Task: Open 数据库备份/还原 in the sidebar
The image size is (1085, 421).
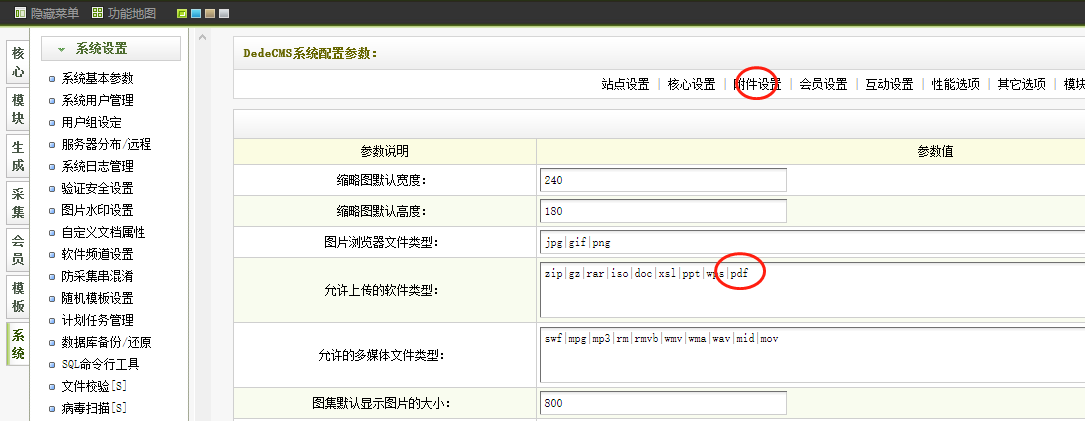Action: pyautogui.click(x=106, y=342)
